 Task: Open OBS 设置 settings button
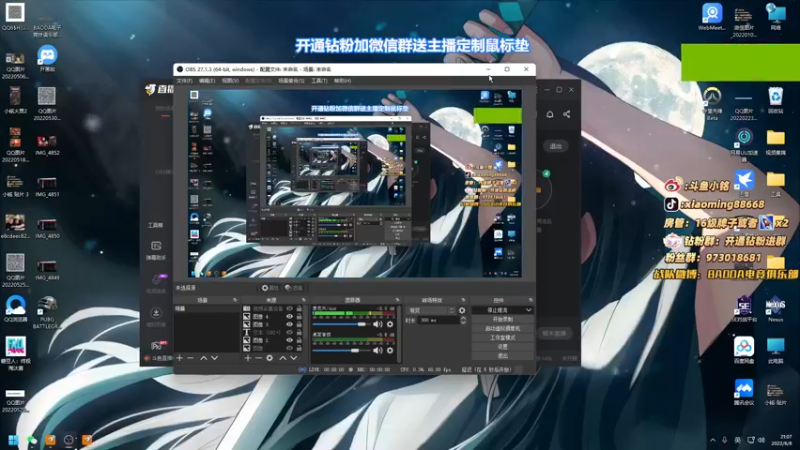tap(503, 347)
